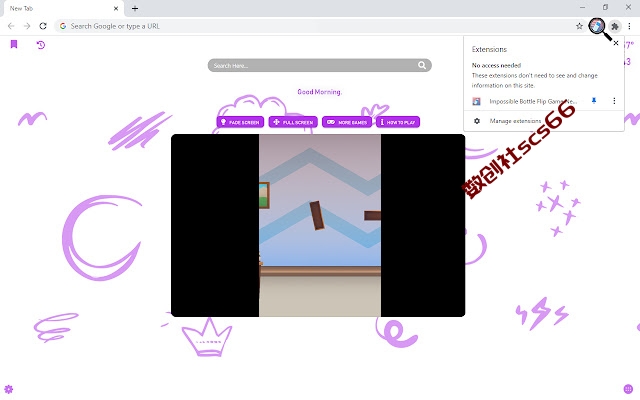Click the Manage extensions gear icon
The width and height of the screenshot is (640, 400).
(x=477, y=121)
